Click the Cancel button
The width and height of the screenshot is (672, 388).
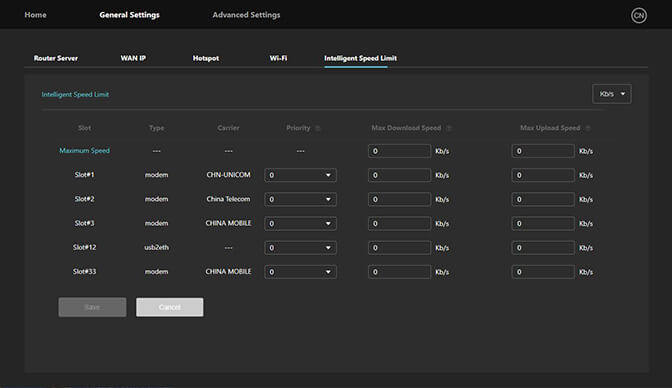(170, 307)
